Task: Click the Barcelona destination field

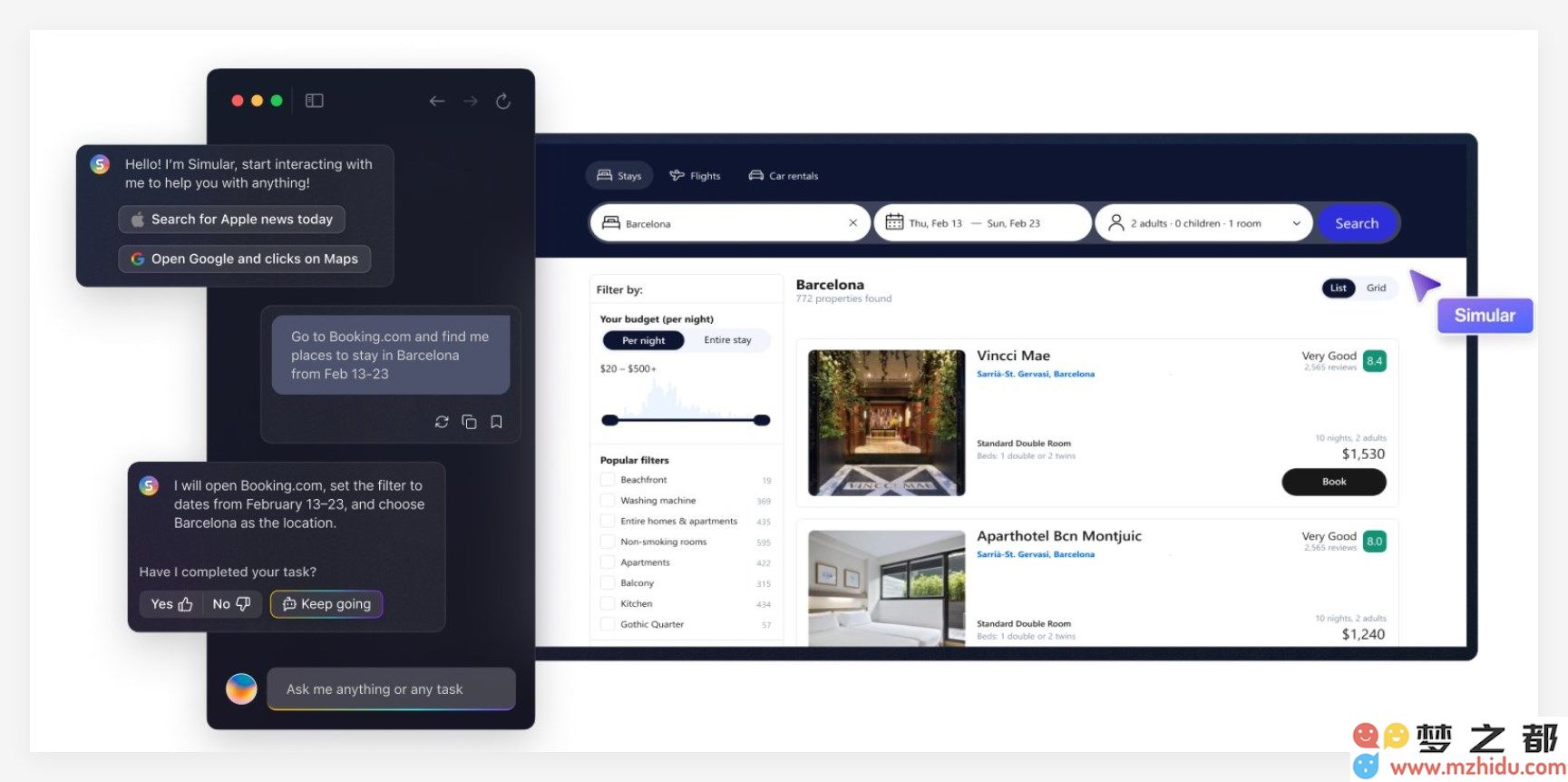Action: click(x=730, y=223)
